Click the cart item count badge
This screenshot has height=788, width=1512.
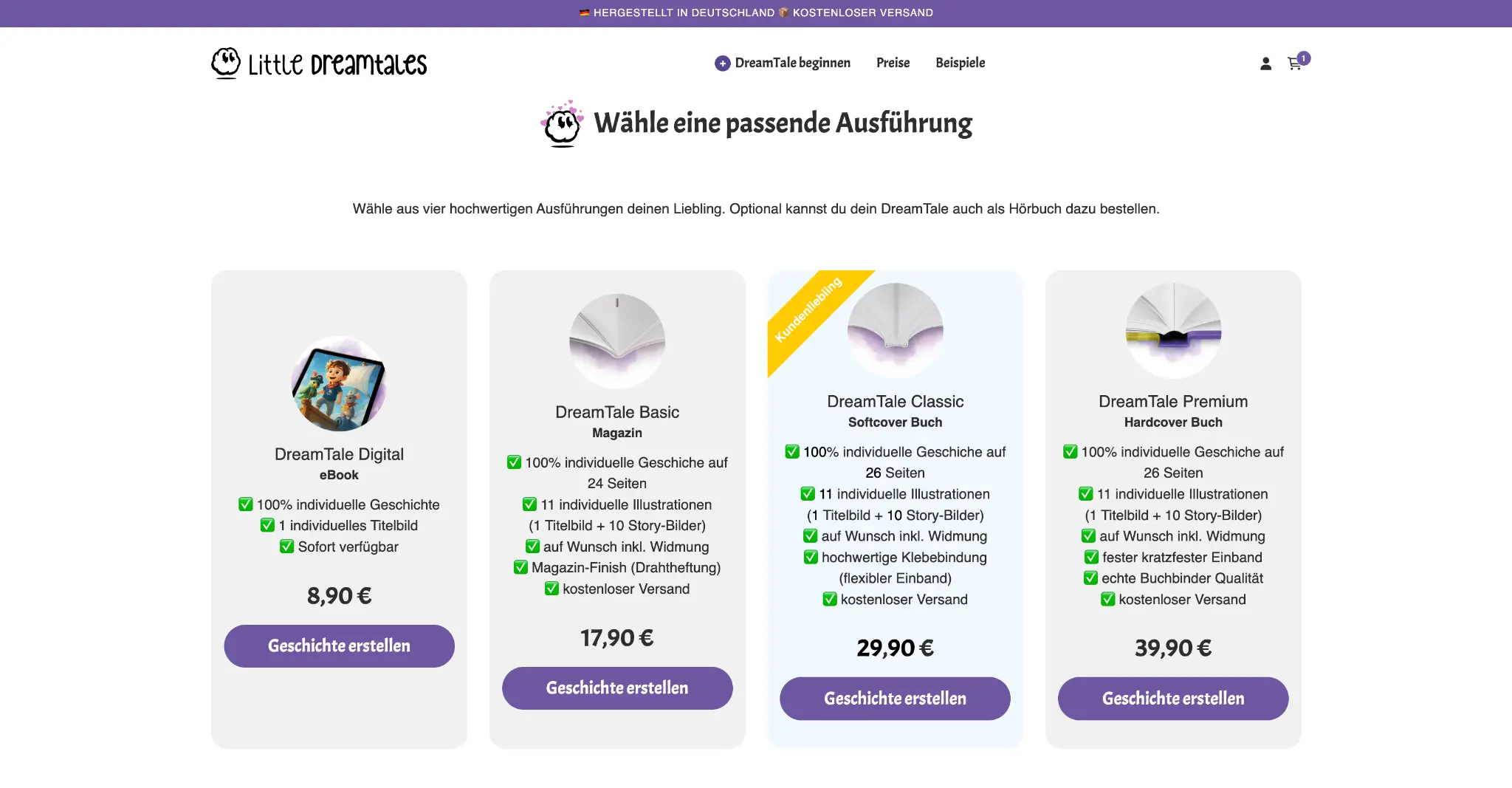[1304, 58]
